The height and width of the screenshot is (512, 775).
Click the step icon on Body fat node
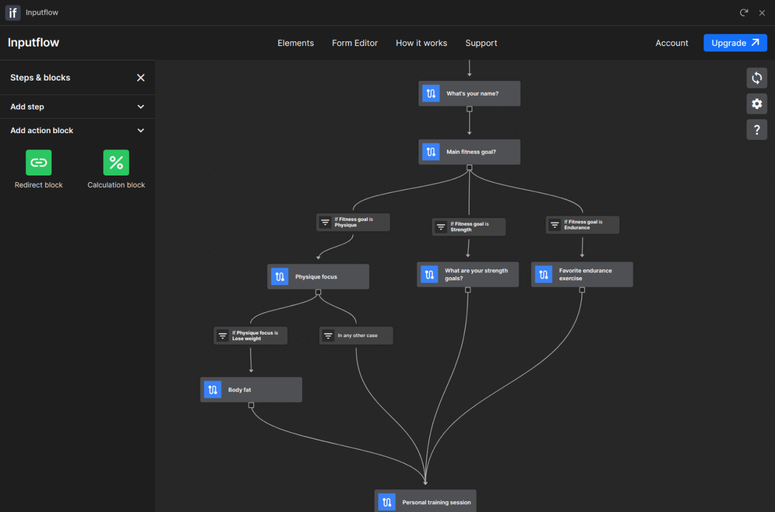point(213,389)
